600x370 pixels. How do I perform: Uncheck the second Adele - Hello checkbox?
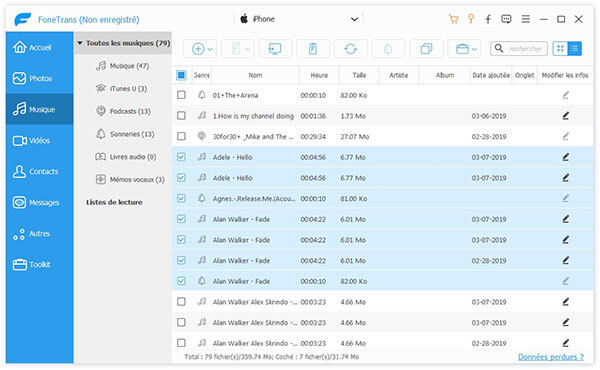(181, 178)
